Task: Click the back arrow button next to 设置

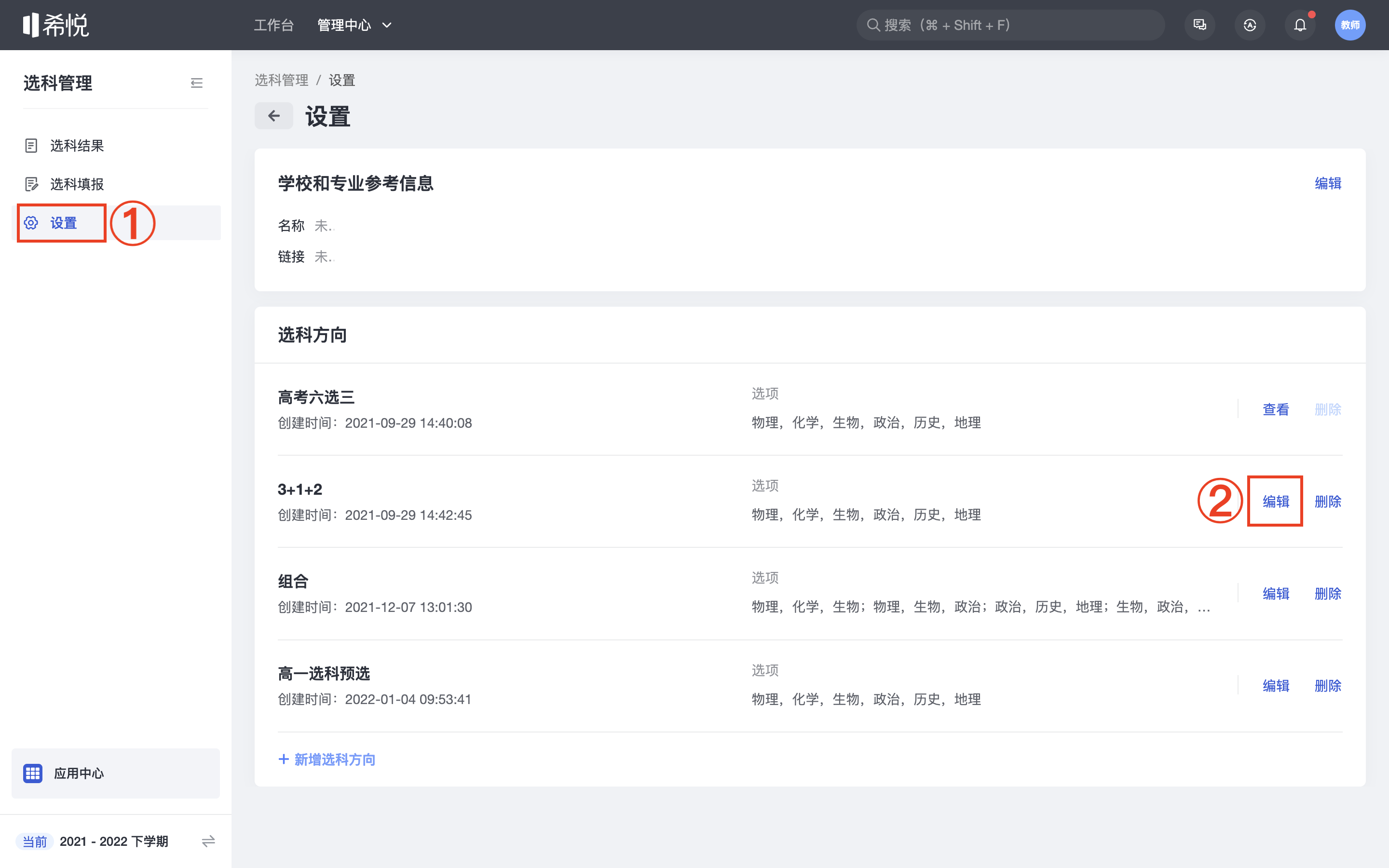Action: click(274, 116)
